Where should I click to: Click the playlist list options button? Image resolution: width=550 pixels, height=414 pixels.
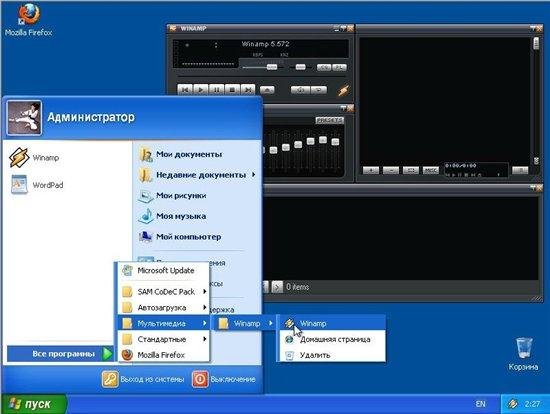pyautogui.click(x=520, y=171)
